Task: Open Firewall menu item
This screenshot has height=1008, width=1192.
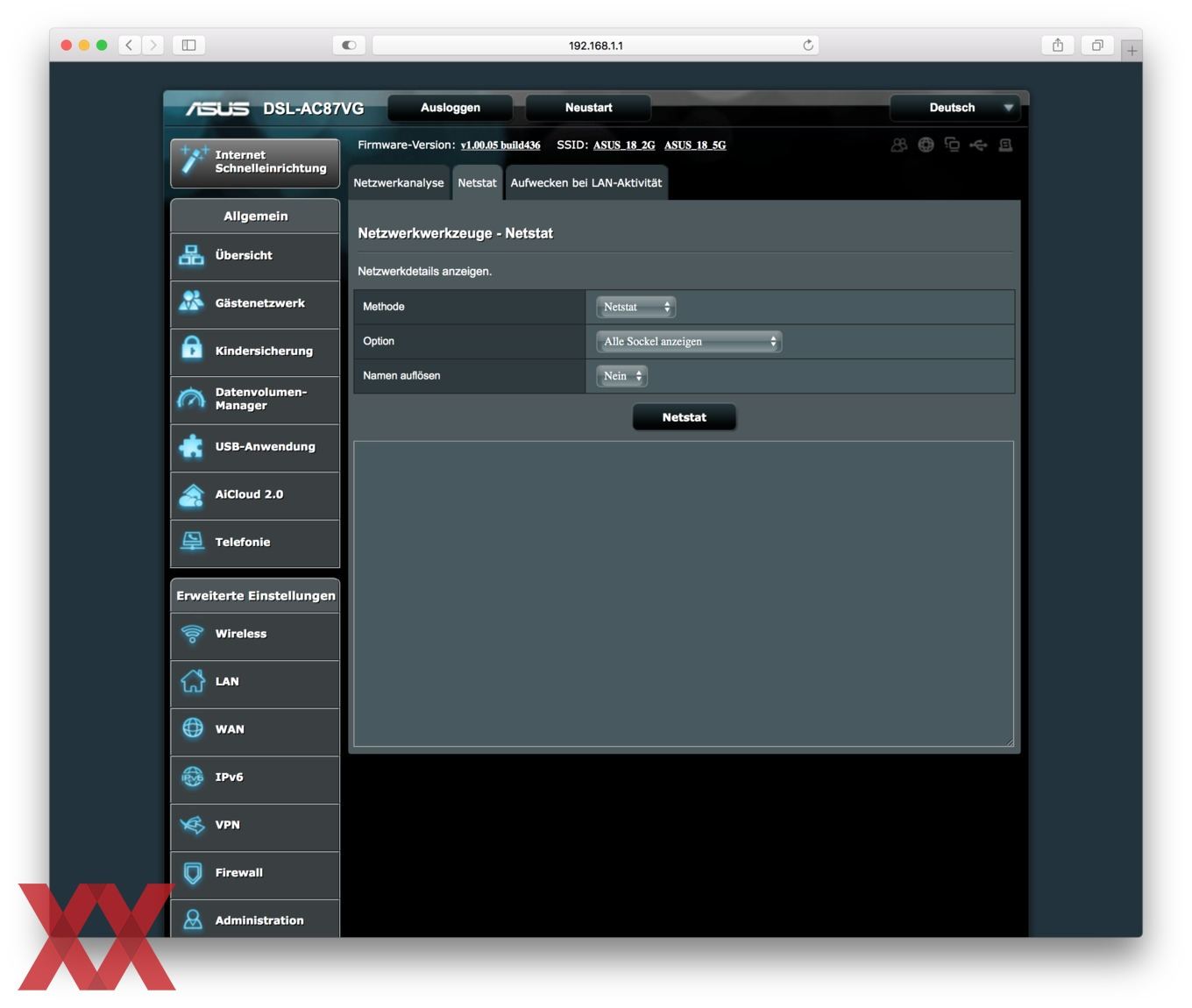Action: (255, 873)
